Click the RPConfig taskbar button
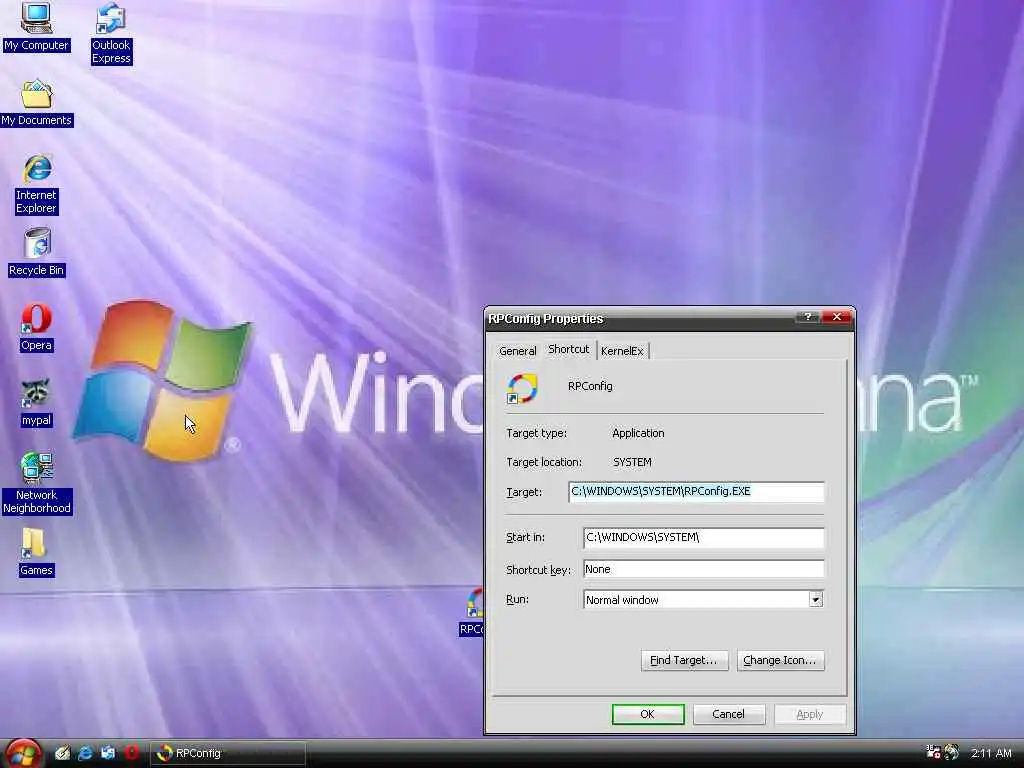The height and width of the screenshot is (768, 1024). point(228,753)
